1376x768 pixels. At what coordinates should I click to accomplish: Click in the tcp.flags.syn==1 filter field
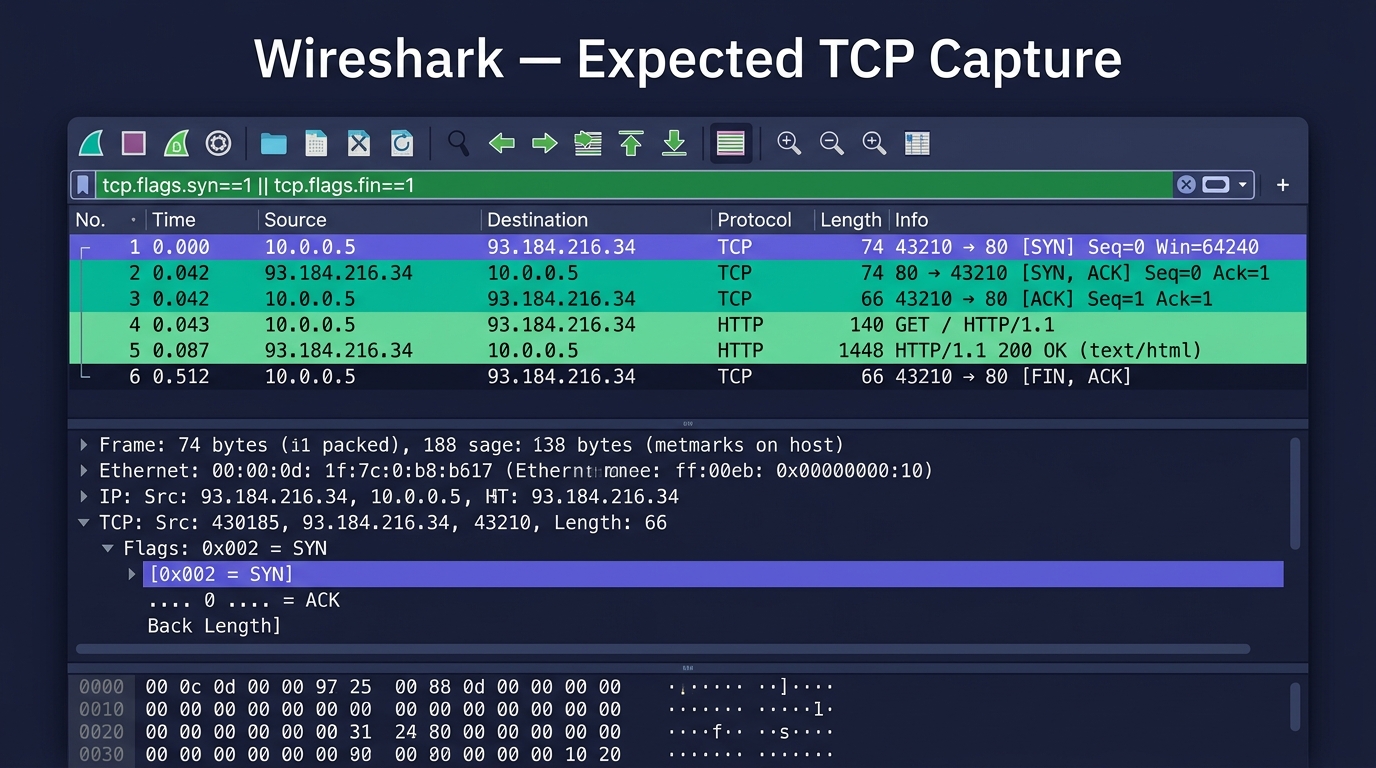coord(634,185)
